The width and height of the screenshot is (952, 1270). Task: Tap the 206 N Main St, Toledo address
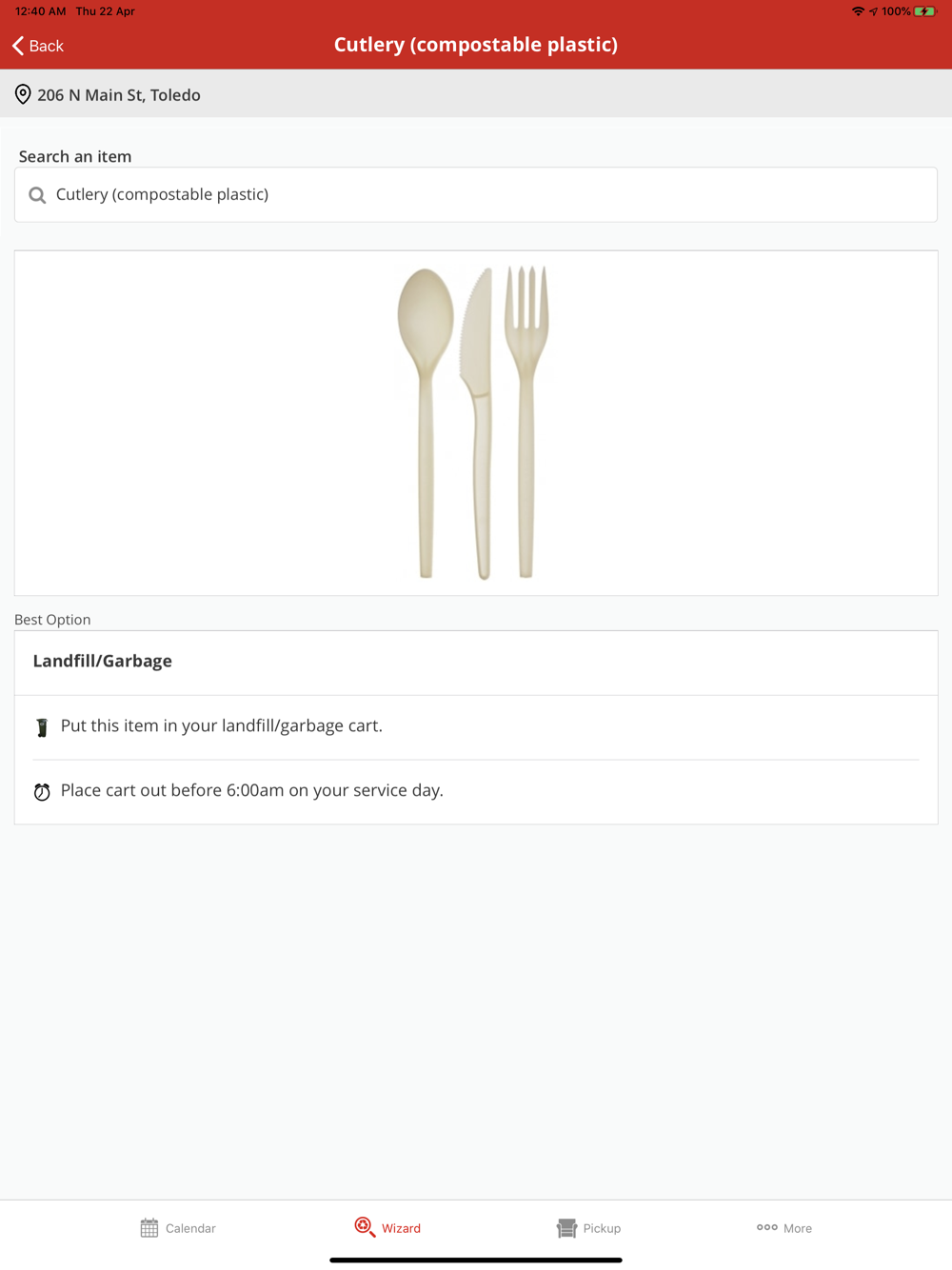[x=119, y=95]
